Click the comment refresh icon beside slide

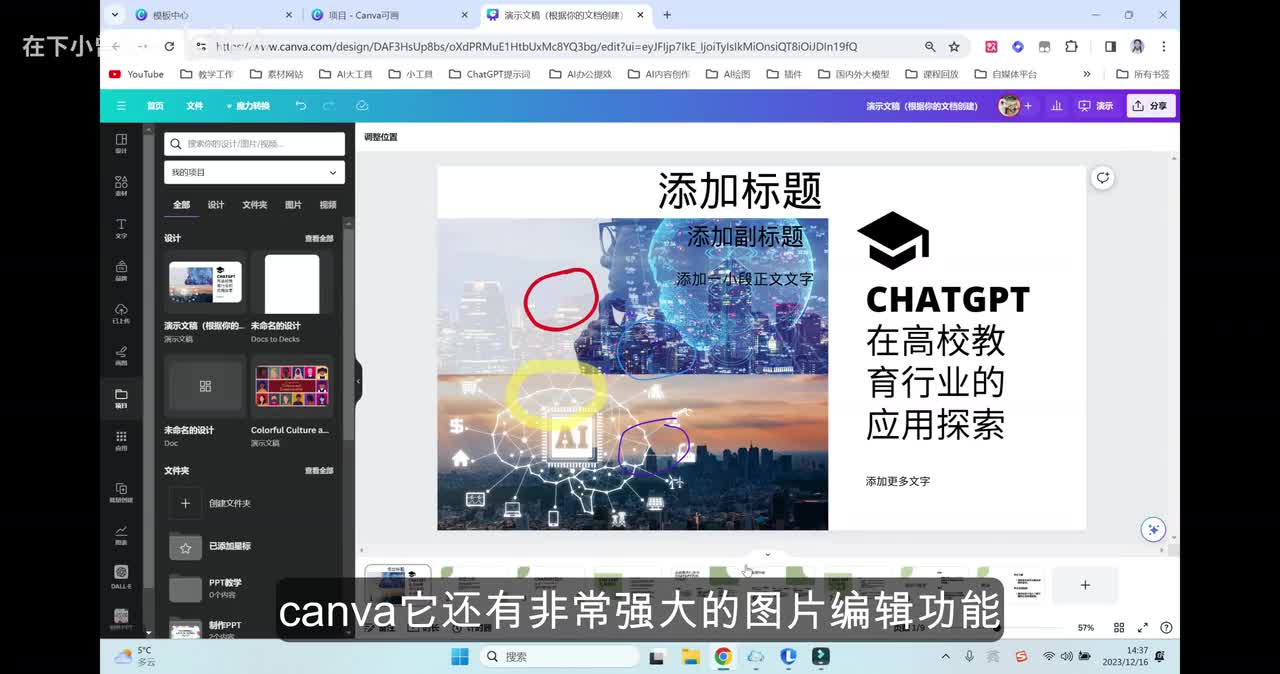[1102, 178]
